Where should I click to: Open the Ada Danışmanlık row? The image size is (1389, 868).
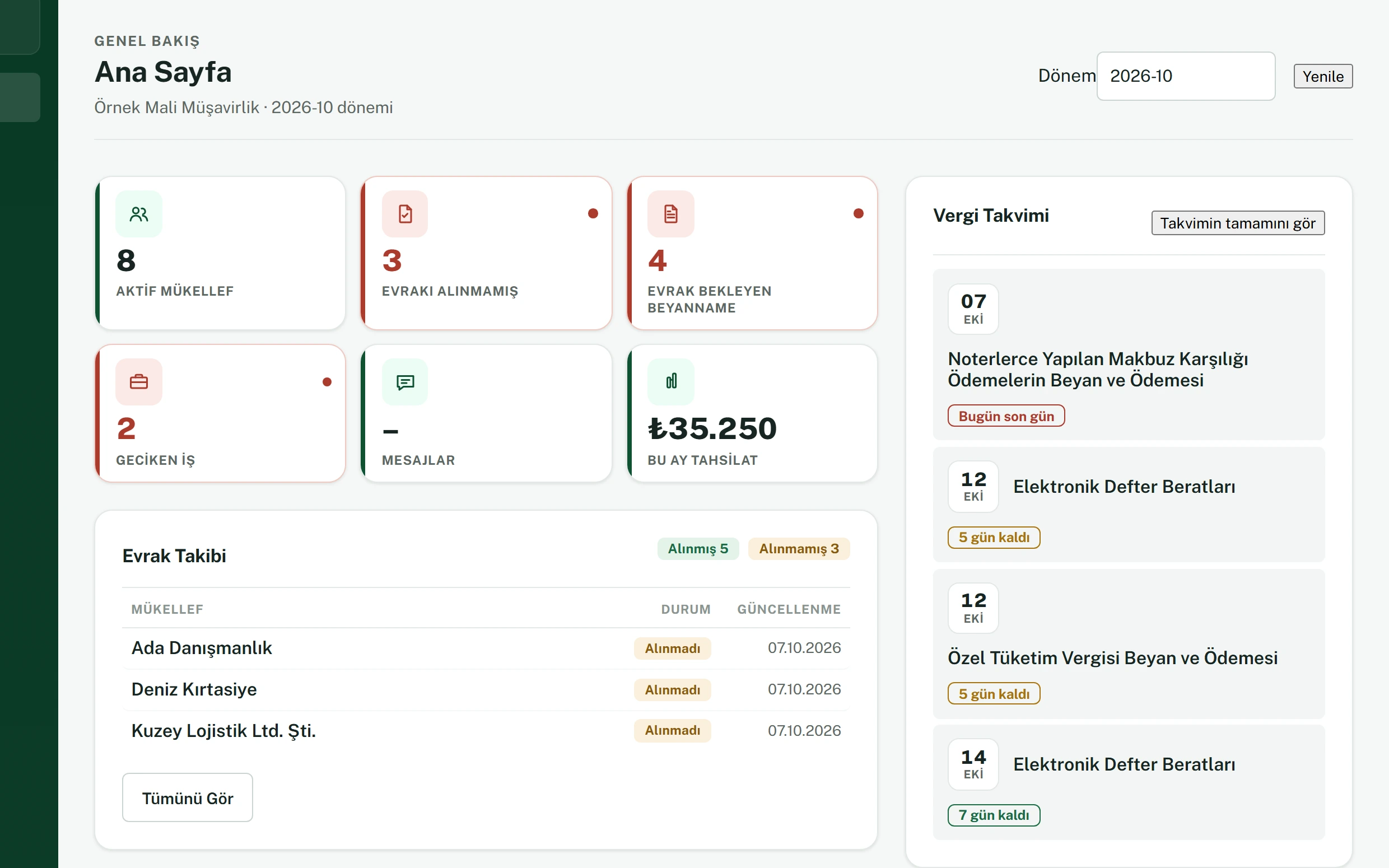pyautogui.click(x=486, y=648)
